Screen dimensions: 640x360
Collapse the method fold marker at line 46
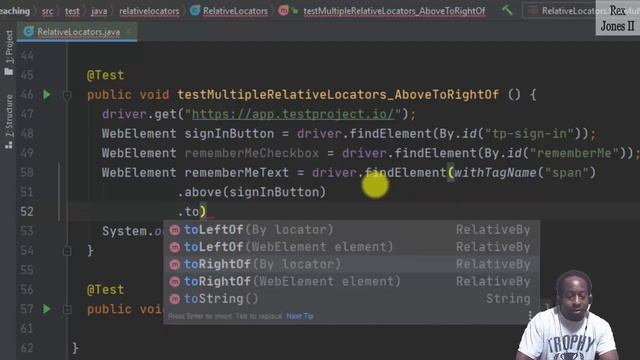point(67,96)
